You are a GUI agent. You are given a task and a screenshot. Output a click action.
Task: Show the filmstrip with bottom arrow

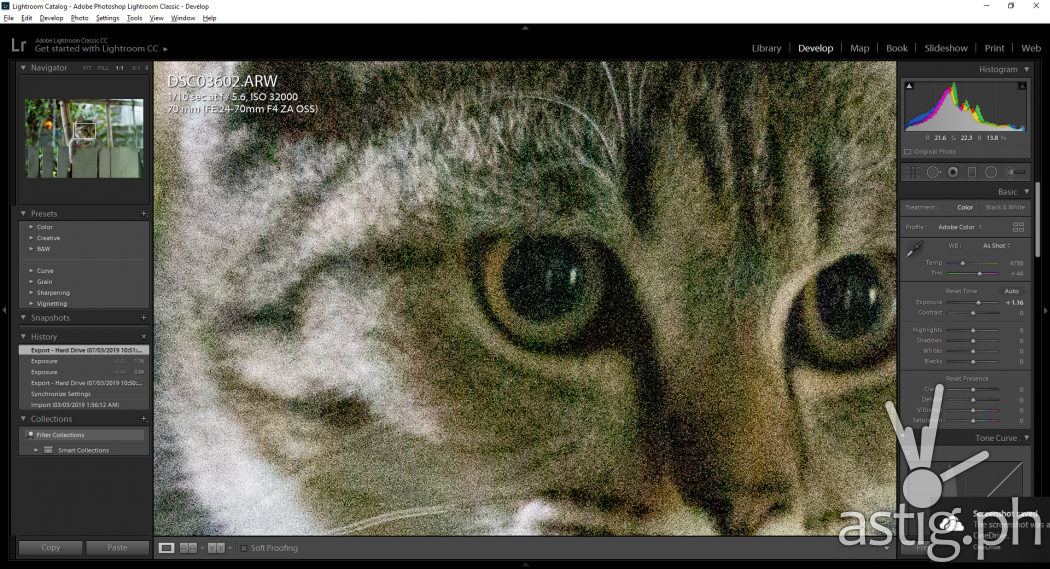525,564
